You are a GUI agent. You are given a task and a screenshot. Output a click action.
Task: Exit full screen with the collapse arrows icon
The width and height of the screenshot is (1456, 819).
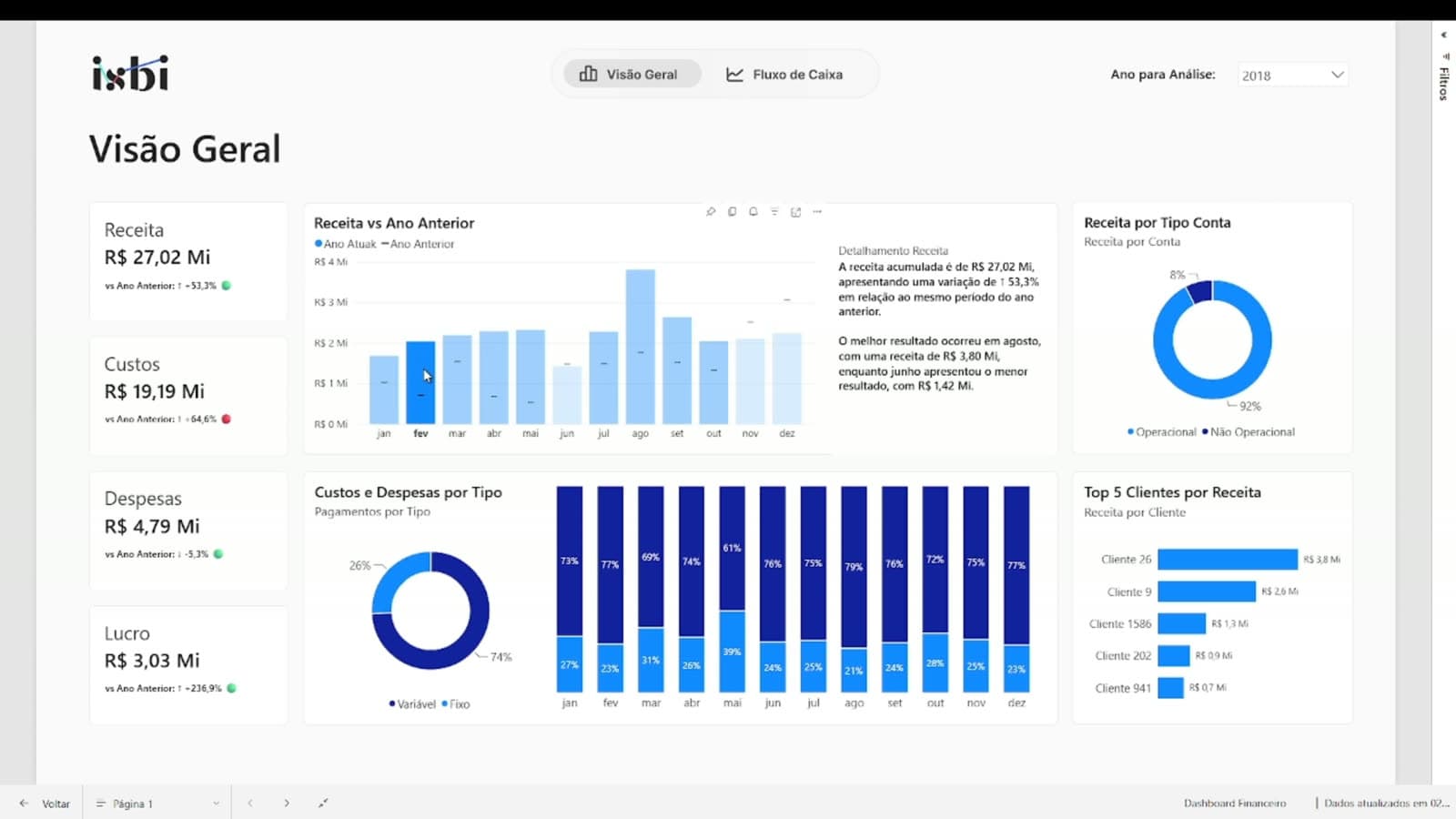[323, 804]
